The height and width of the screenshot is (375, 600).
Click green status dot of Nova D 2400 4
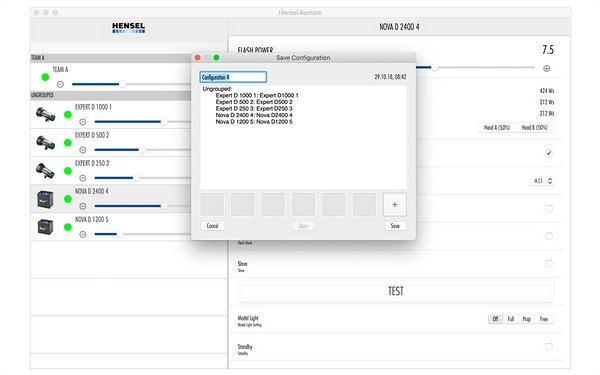pyautogui.click(x=68, y=199)
